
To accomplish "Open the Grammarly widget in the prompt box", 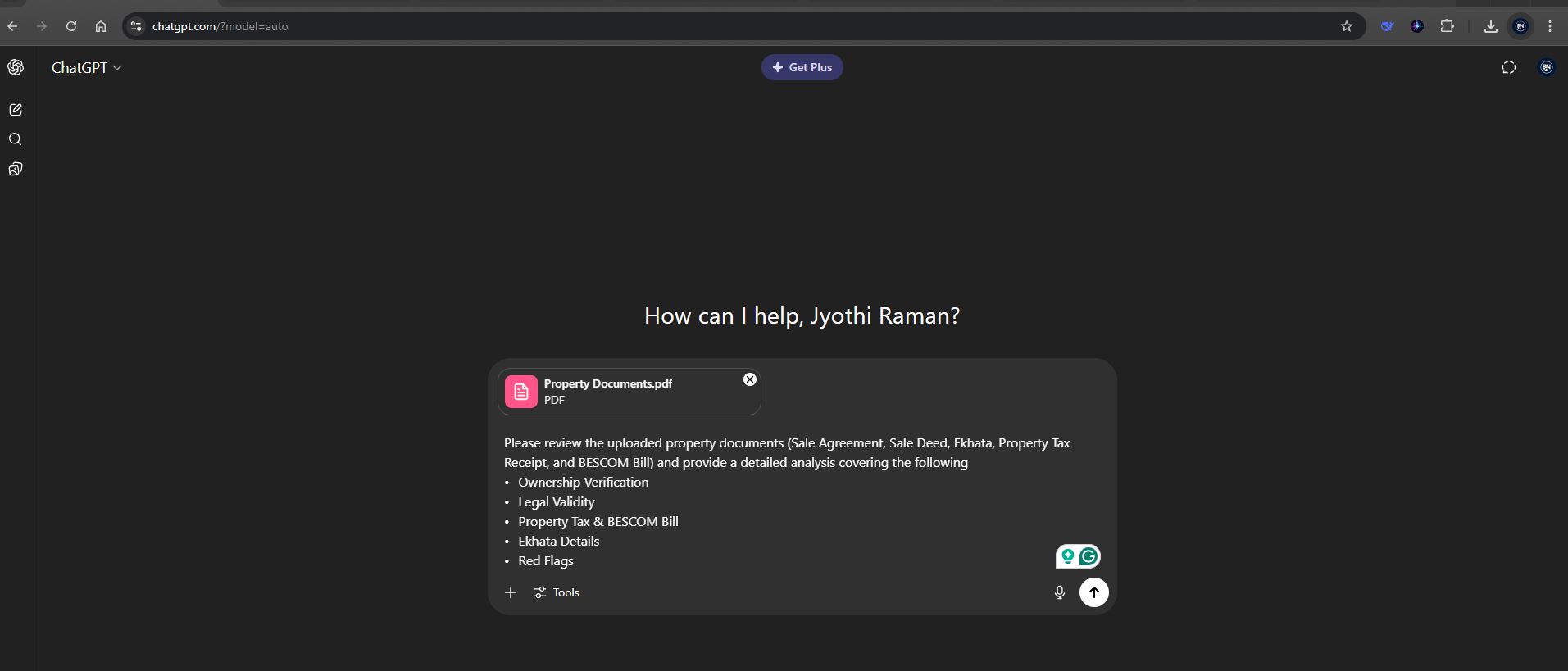I will (1088, 557).
